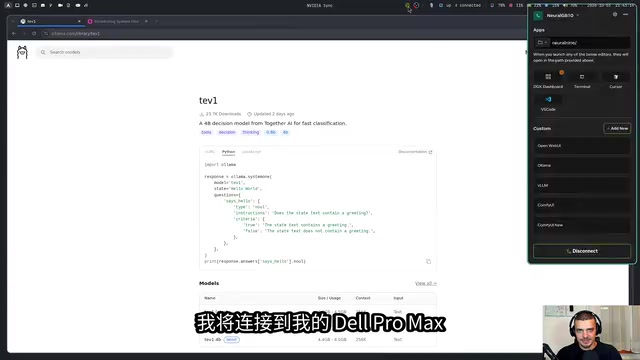Reload the ollama page
This screenshot has width=640, height=360.
pos(34,33)
